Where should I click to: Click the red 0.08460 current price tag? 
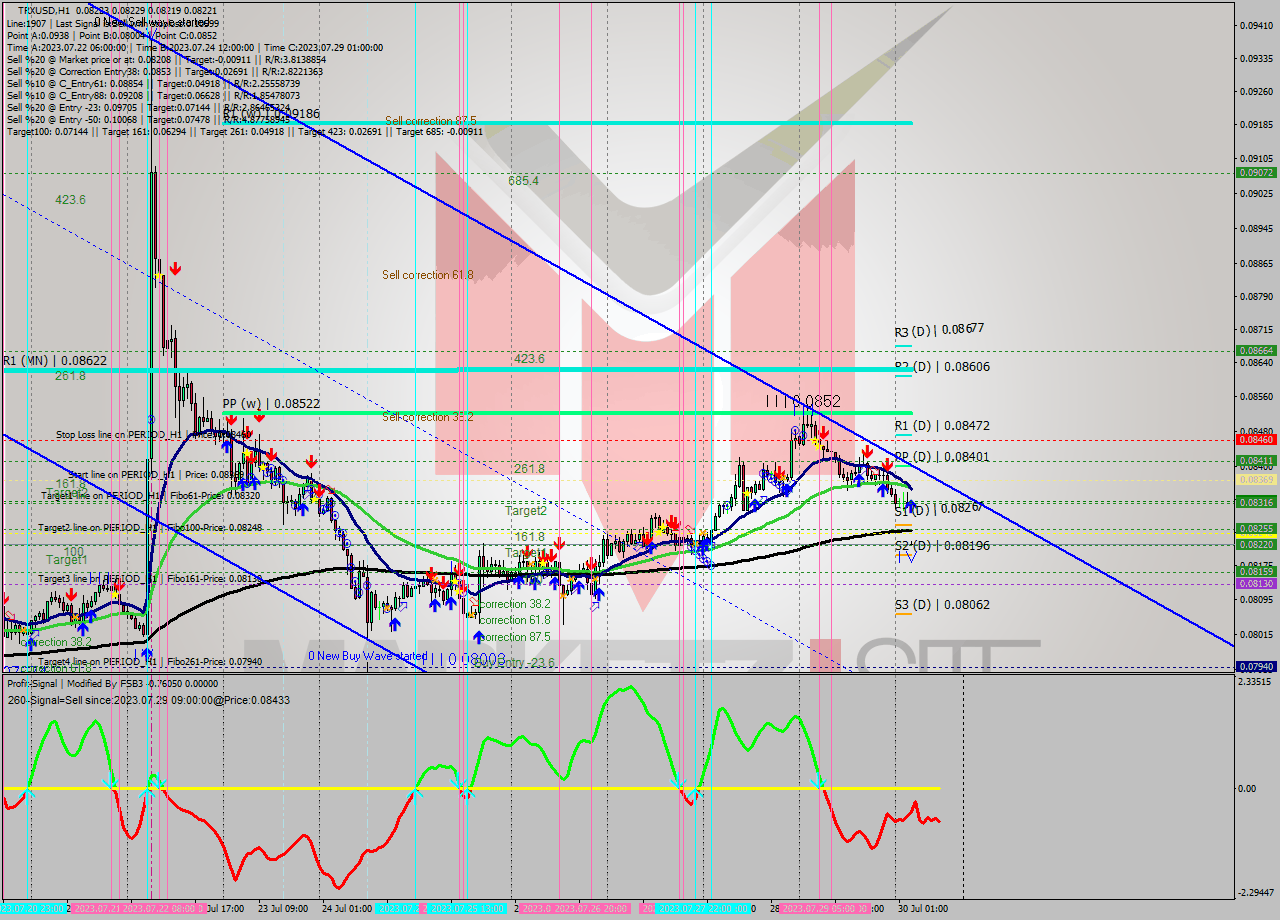point(1255,440)
